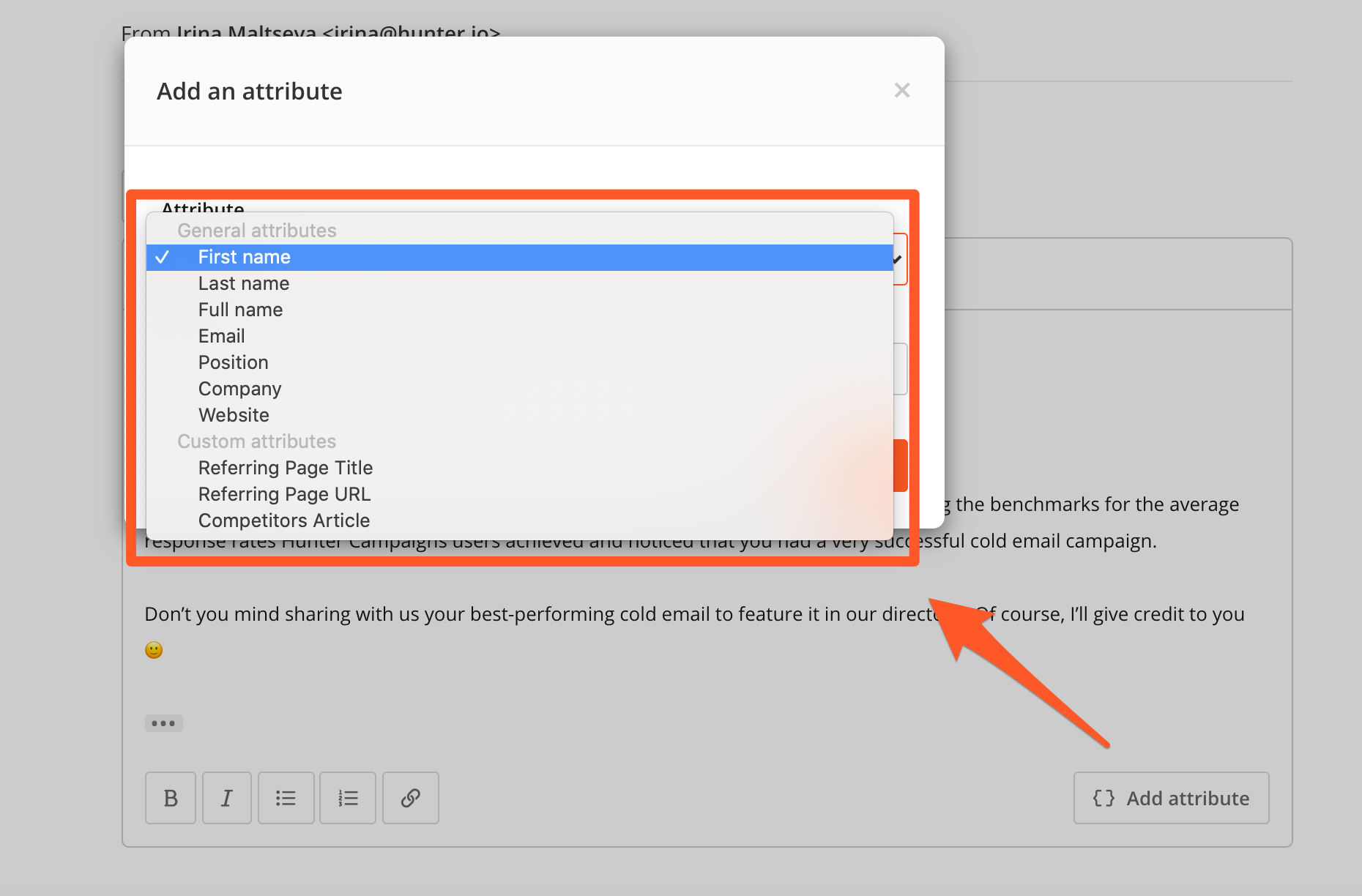Click the smiley emoji in email body
The width and height of the screenshot is (1362, 896).
point(154,650)
